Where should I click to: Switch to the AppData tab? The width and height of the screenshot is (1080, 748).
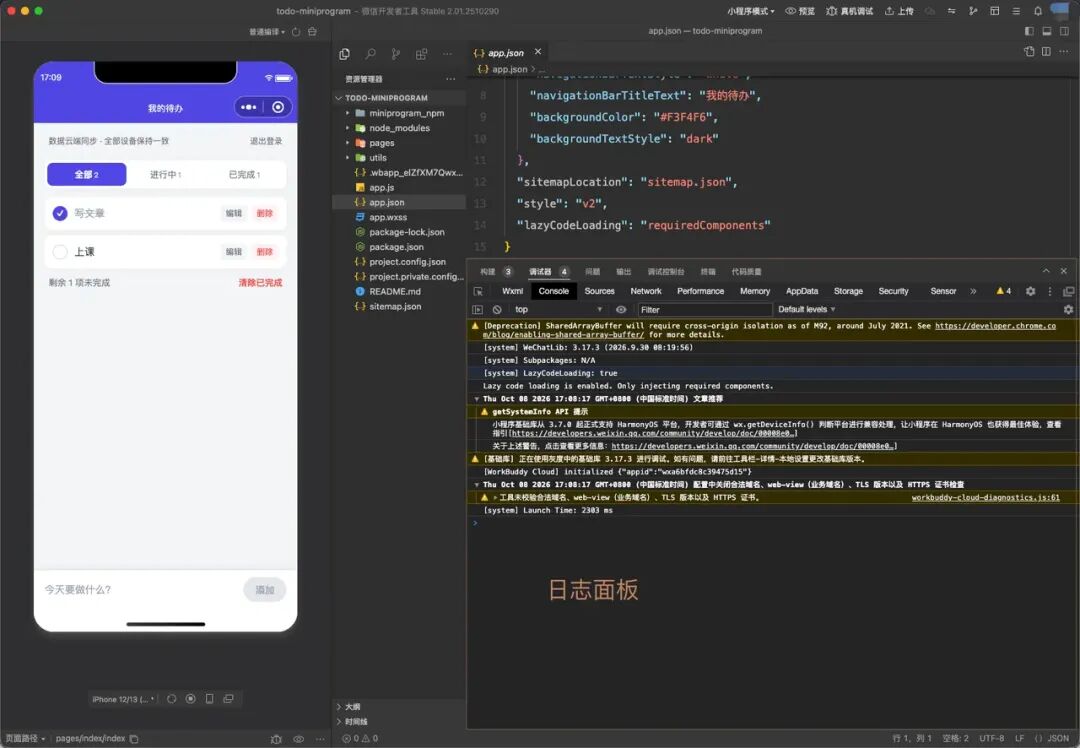tap(802, 291)
